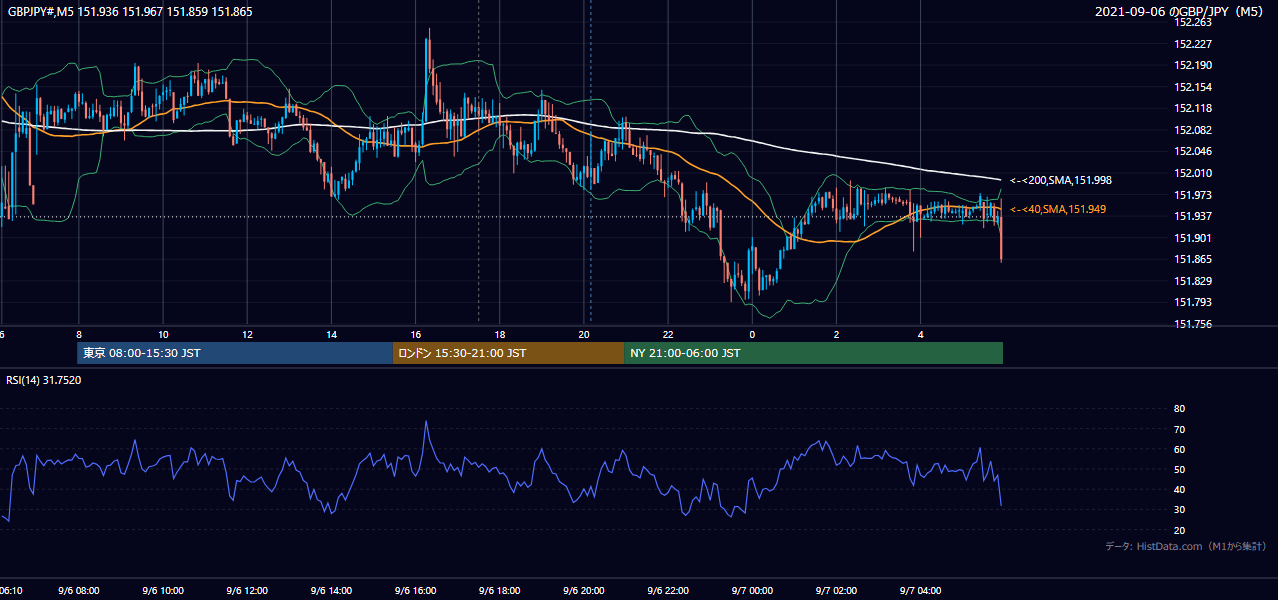Click the 151.865 price axis label
The height and width of the screenshot is (600, 1278).
(x=1192, y=259)
